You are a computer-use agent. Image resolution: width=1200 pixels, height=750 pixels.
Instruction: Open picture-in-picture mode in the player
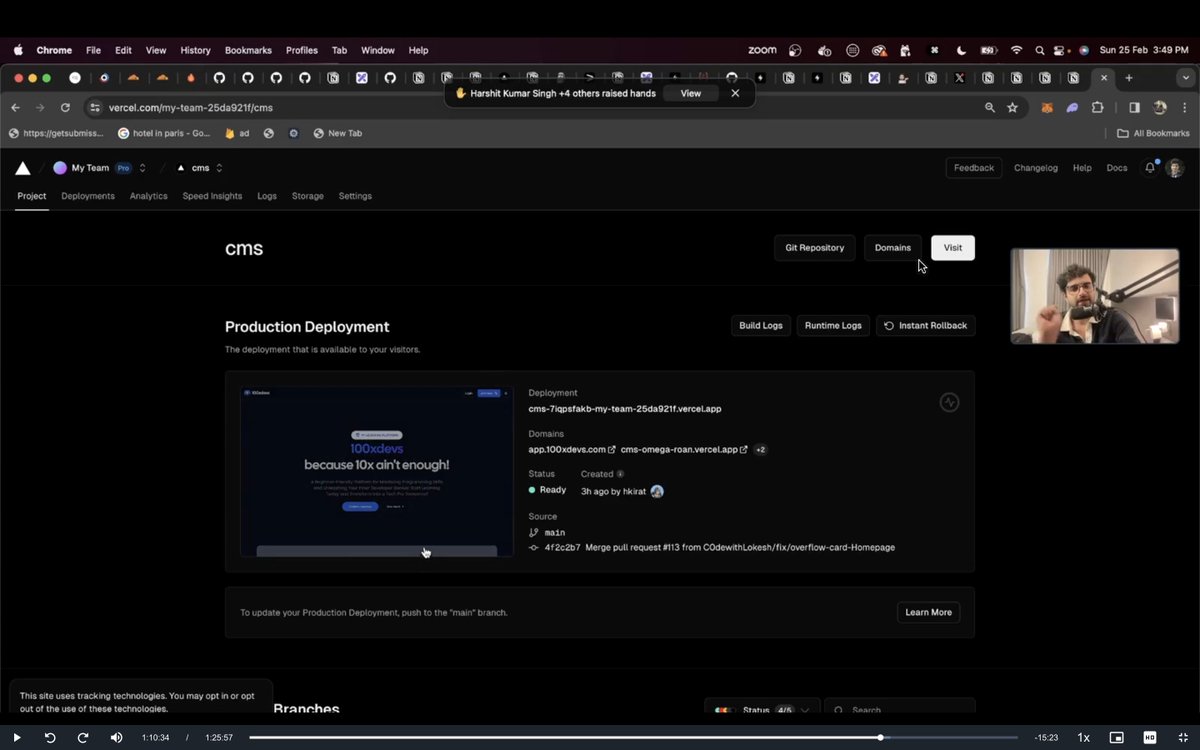tap(1116, 737)
